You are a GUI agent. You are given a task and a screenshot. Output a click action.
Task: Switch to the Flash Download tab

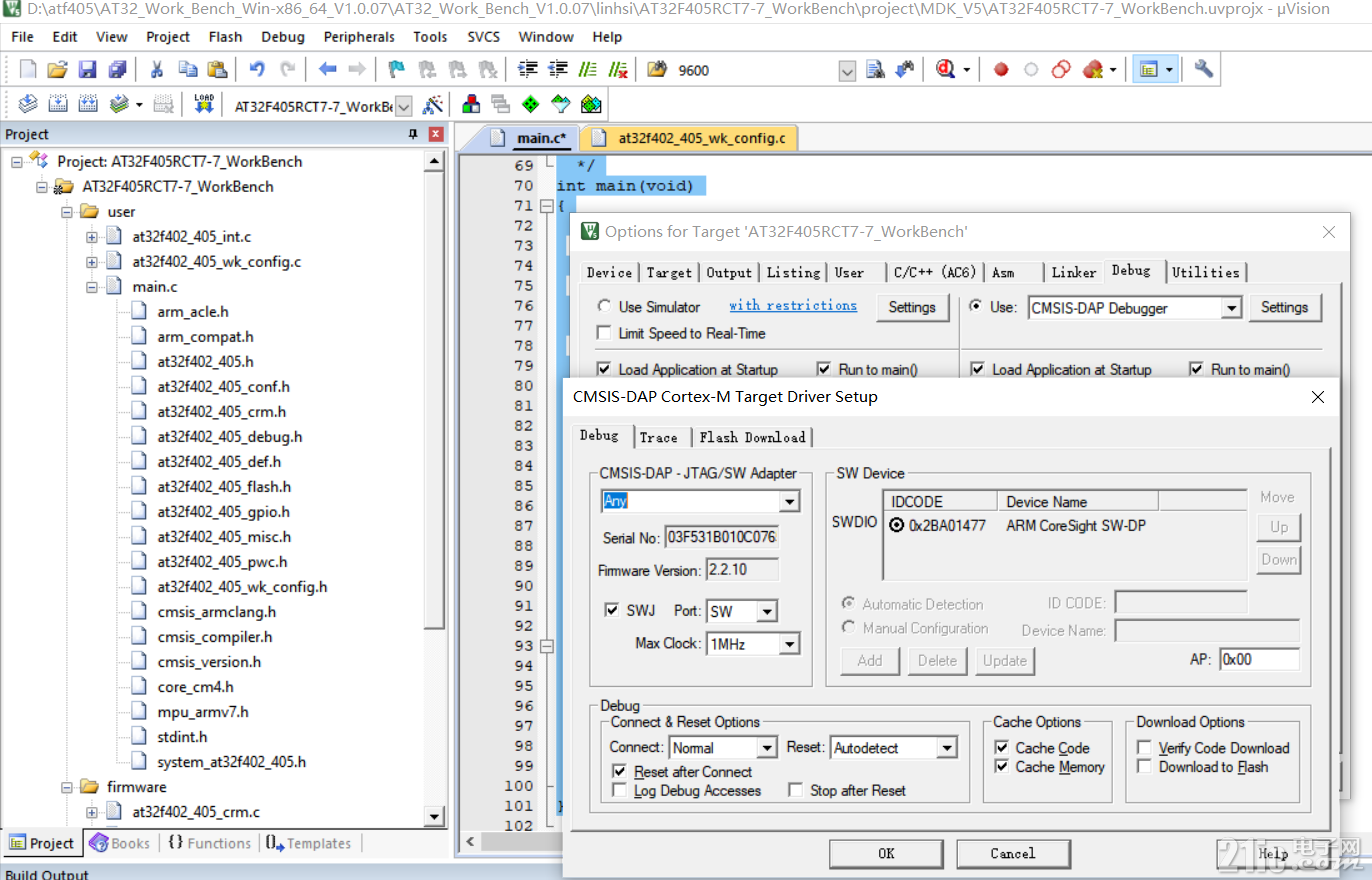(752, 437)
